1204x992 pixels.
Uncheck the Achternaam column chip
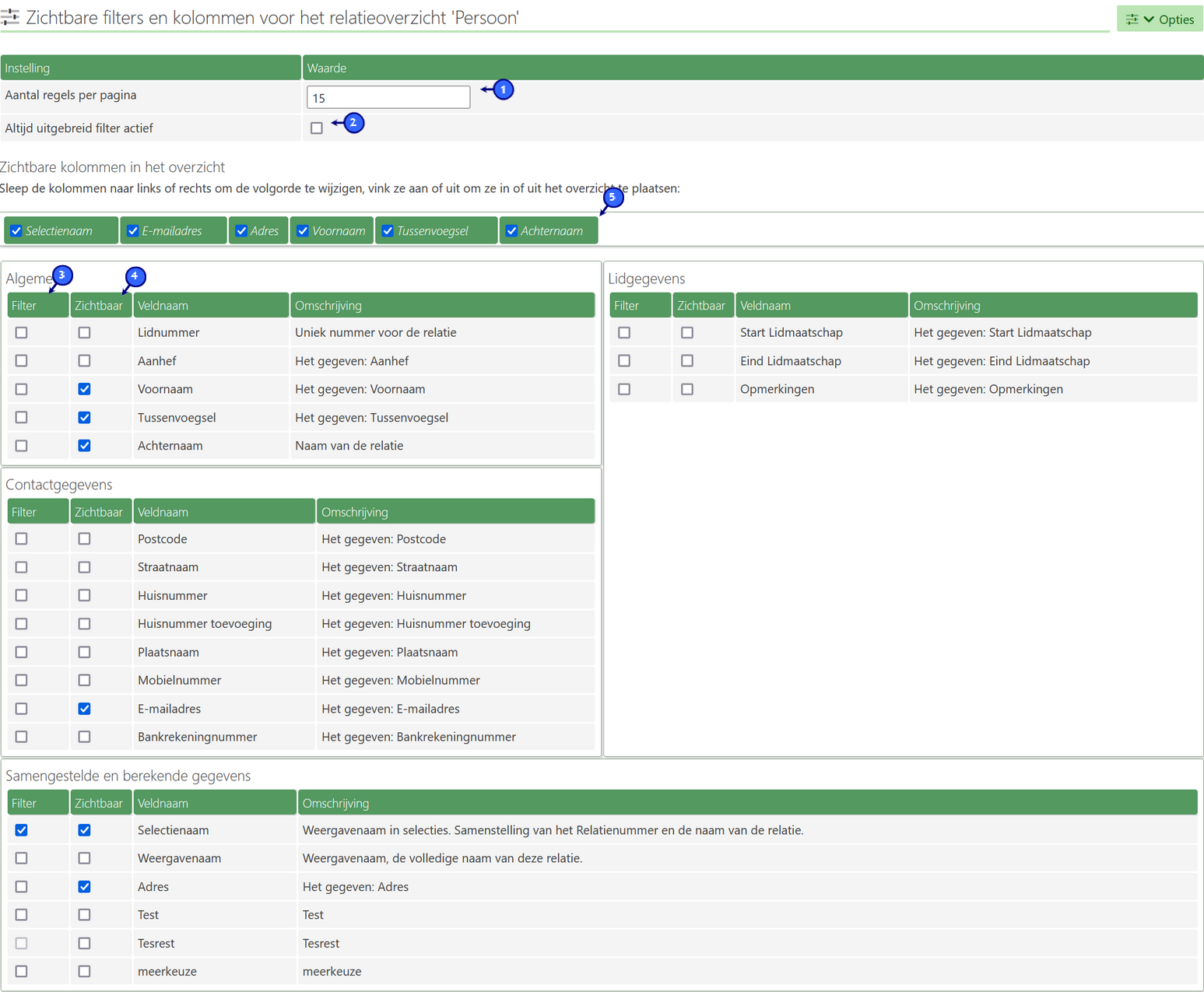511,231
